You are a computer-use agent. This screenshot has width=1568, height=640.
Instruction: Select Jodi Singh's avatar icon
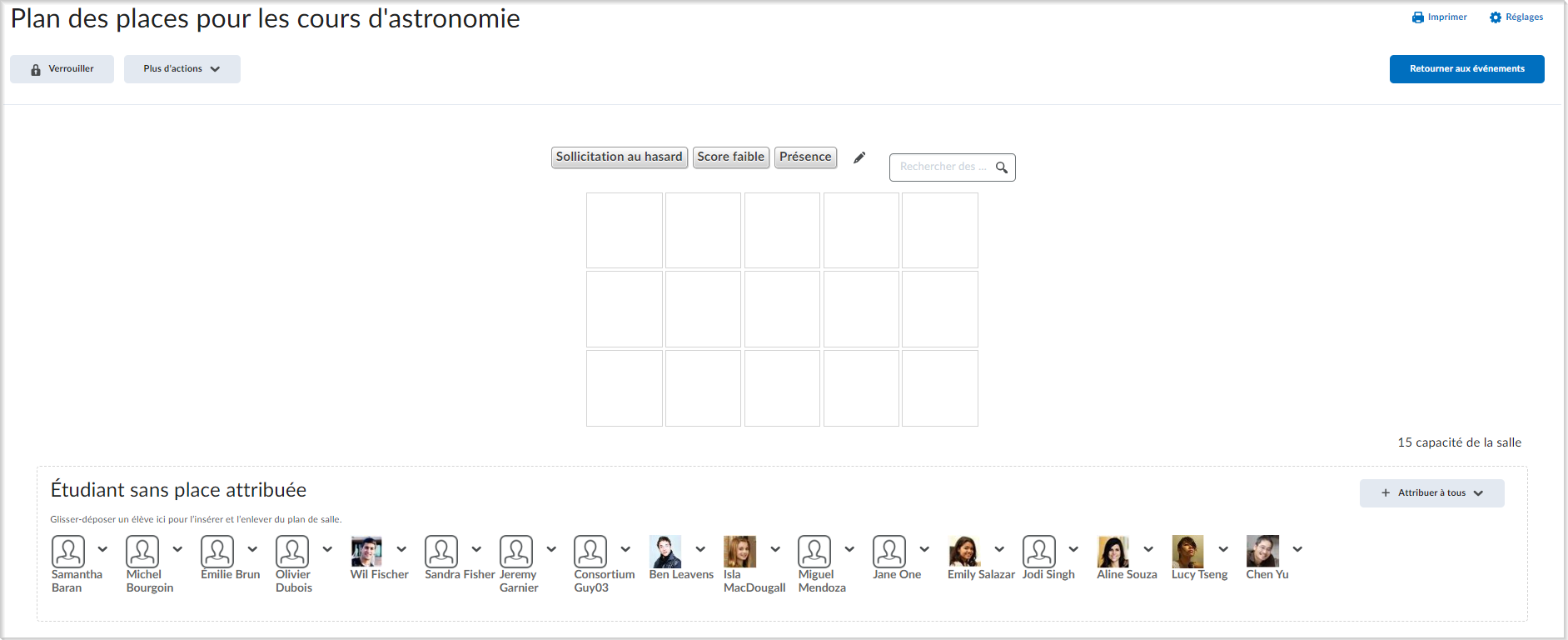tap(1039, 552)
